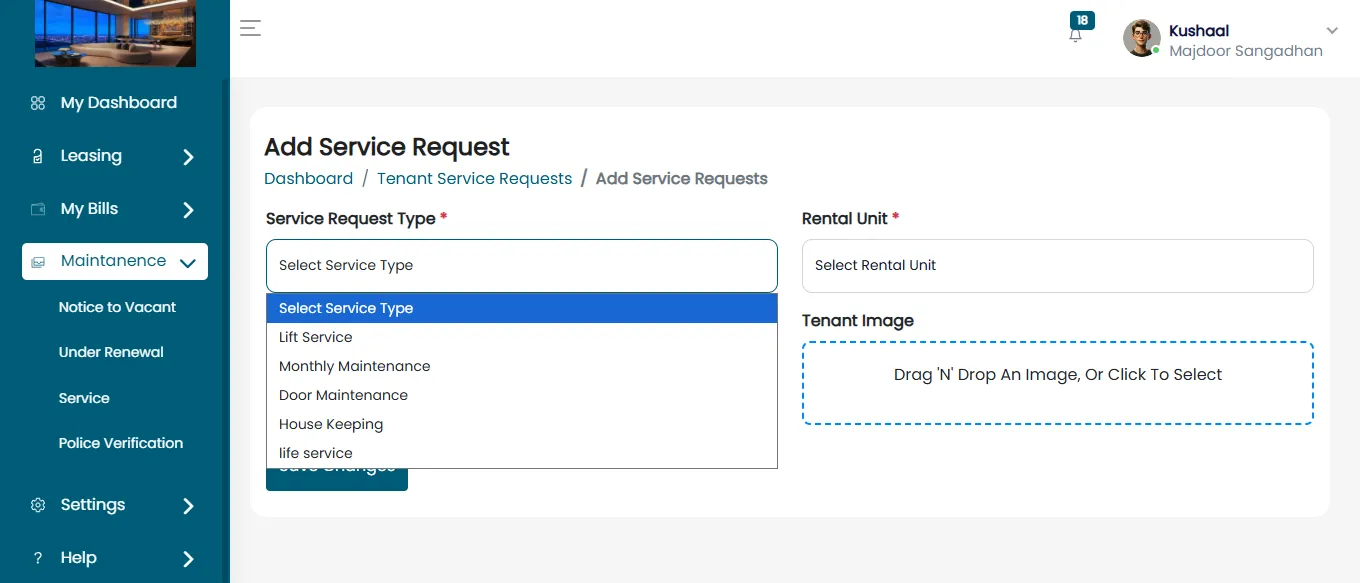1360x583 pixels.
Task: Click the Help question mark icon
Action: (38, 558)
